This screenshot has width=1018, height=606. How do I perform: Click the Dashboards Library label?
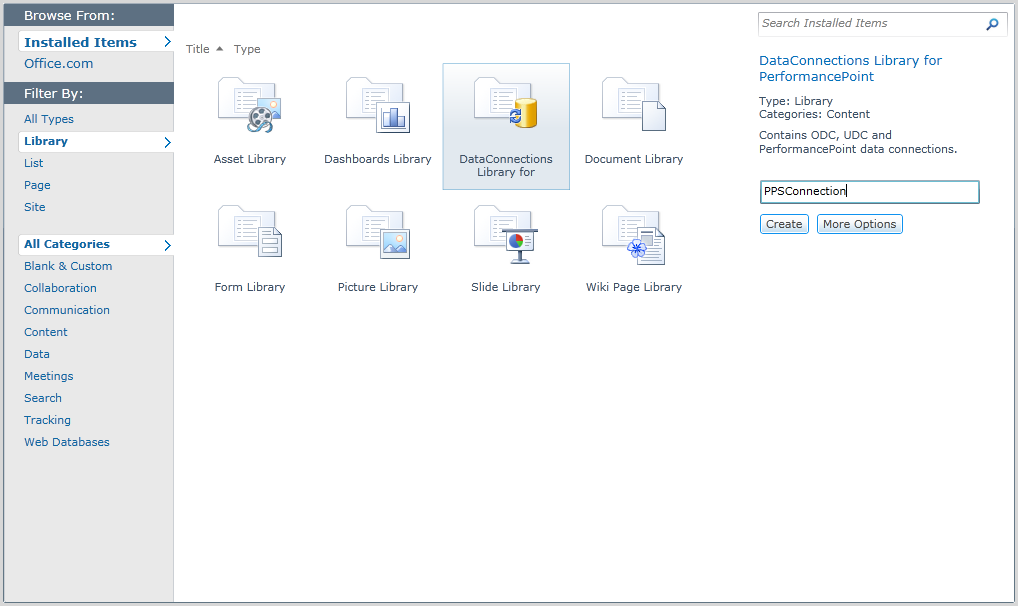(378, 159)
